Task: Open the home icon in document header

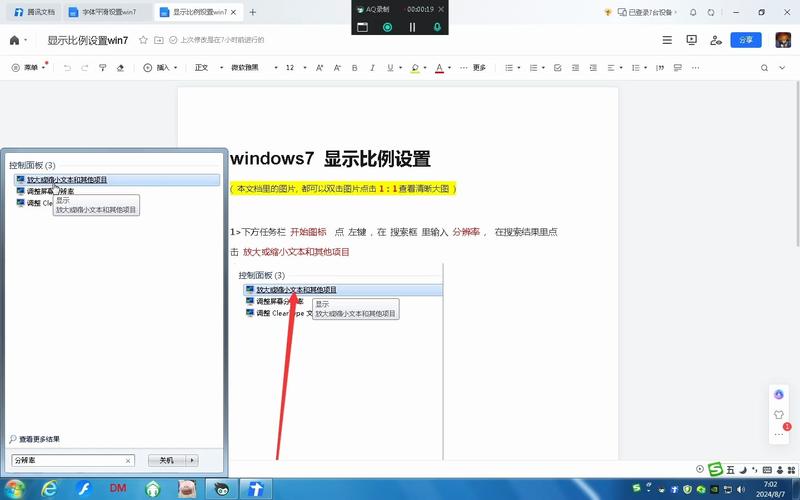Action: 14,40
